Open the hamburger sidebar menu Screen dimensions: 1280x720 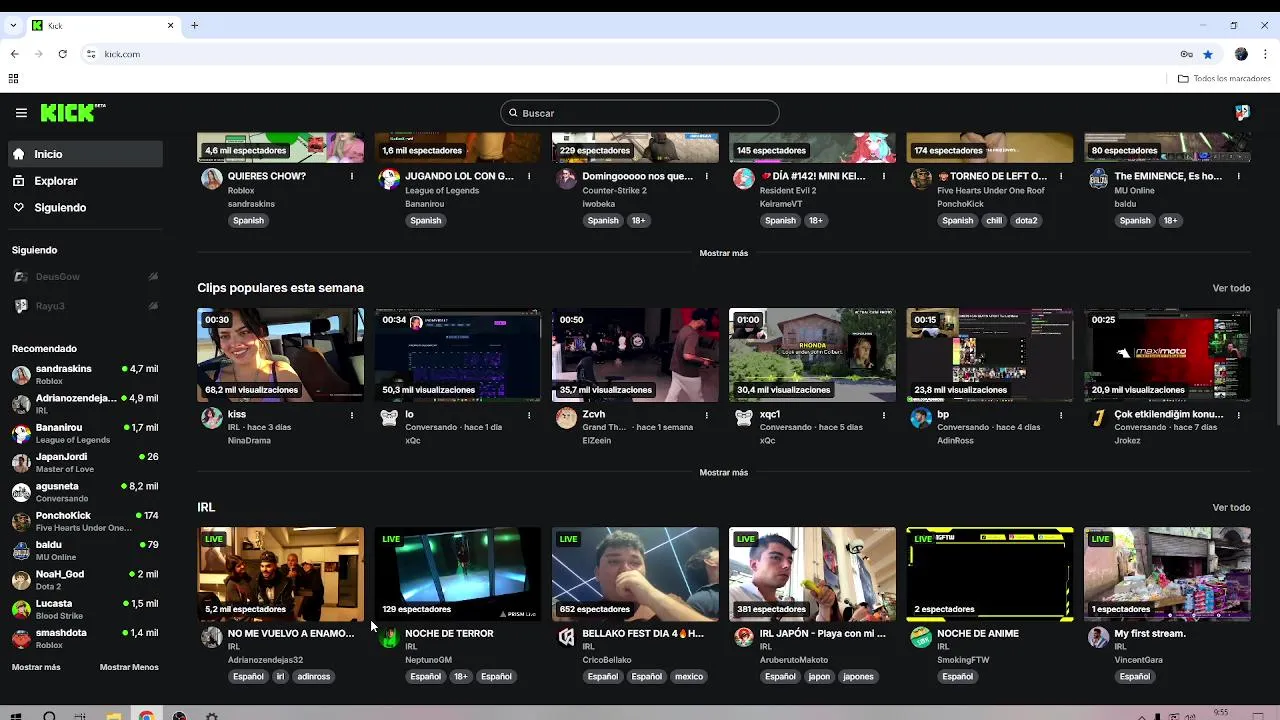pos(21,113)
